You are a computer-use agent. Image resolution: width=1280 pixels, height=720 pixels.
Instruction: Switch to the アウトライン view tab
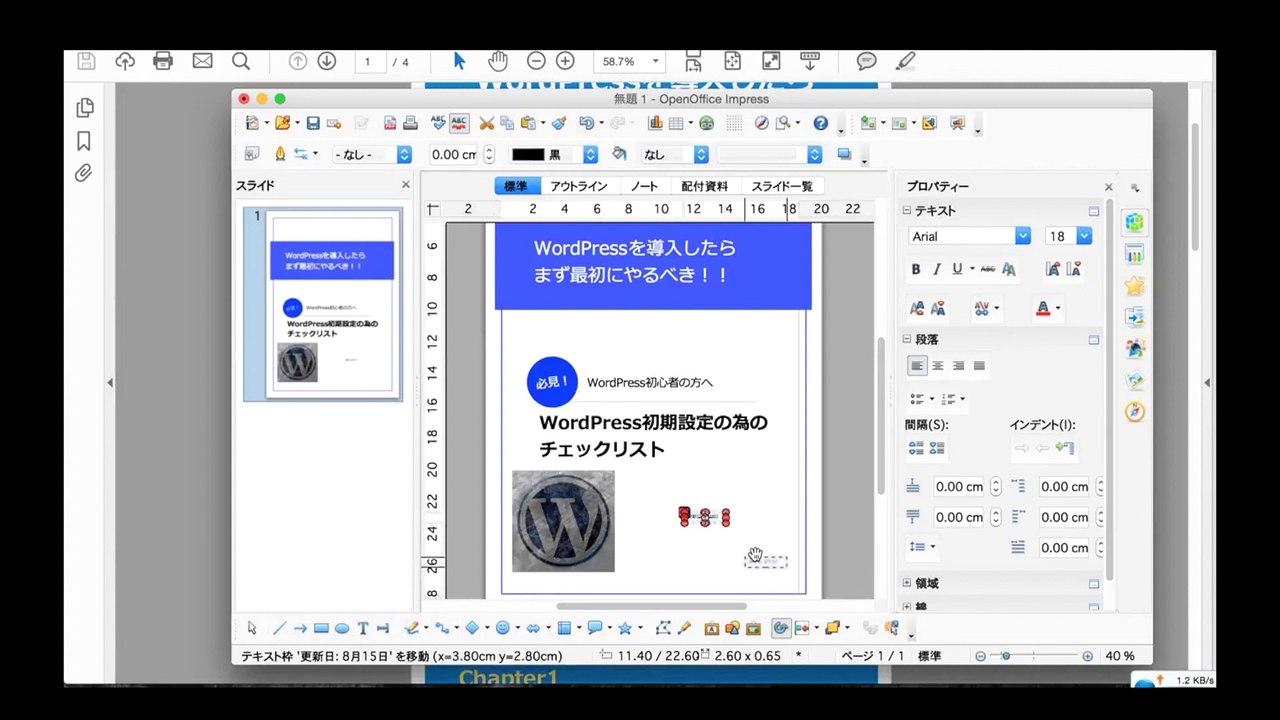click(x=578, y=186)
